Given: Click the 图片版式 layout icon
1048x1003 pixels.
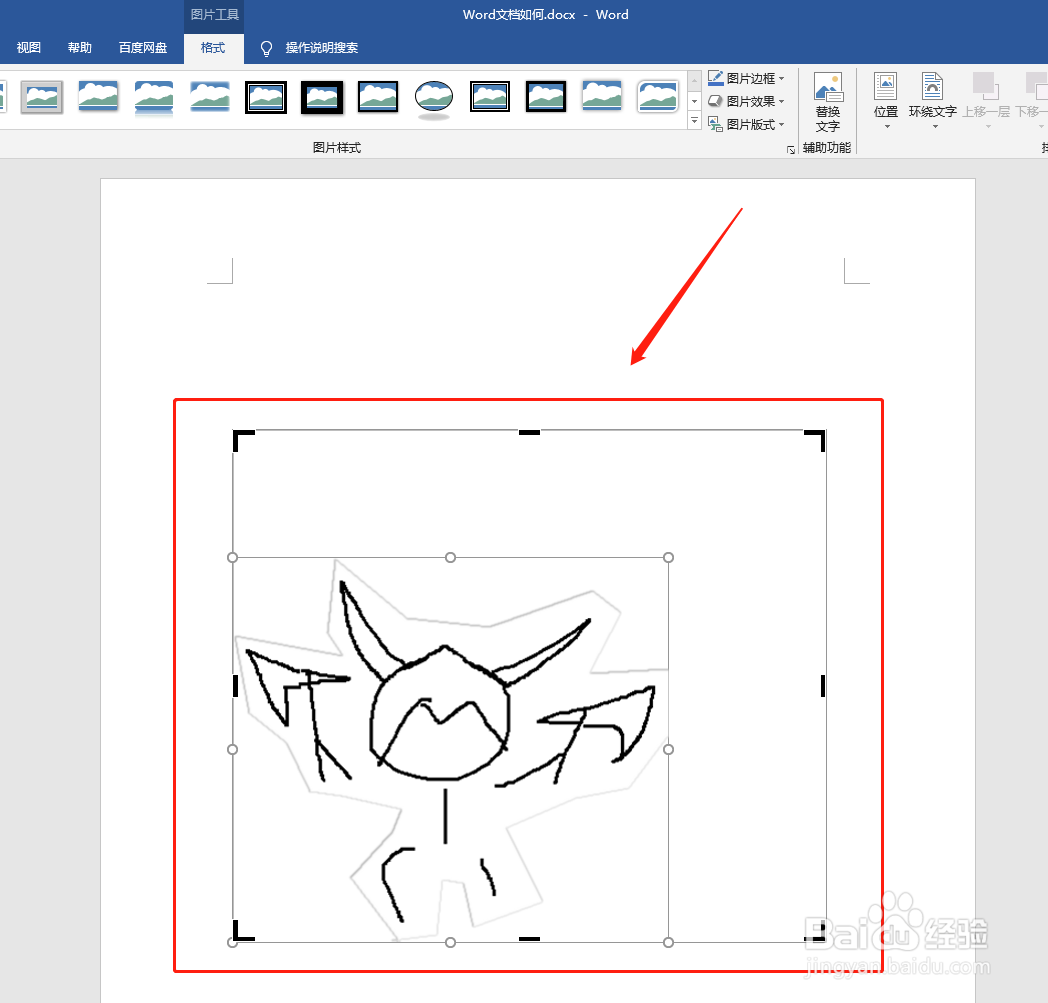Looking at the screenshot, I should [715, 124].
